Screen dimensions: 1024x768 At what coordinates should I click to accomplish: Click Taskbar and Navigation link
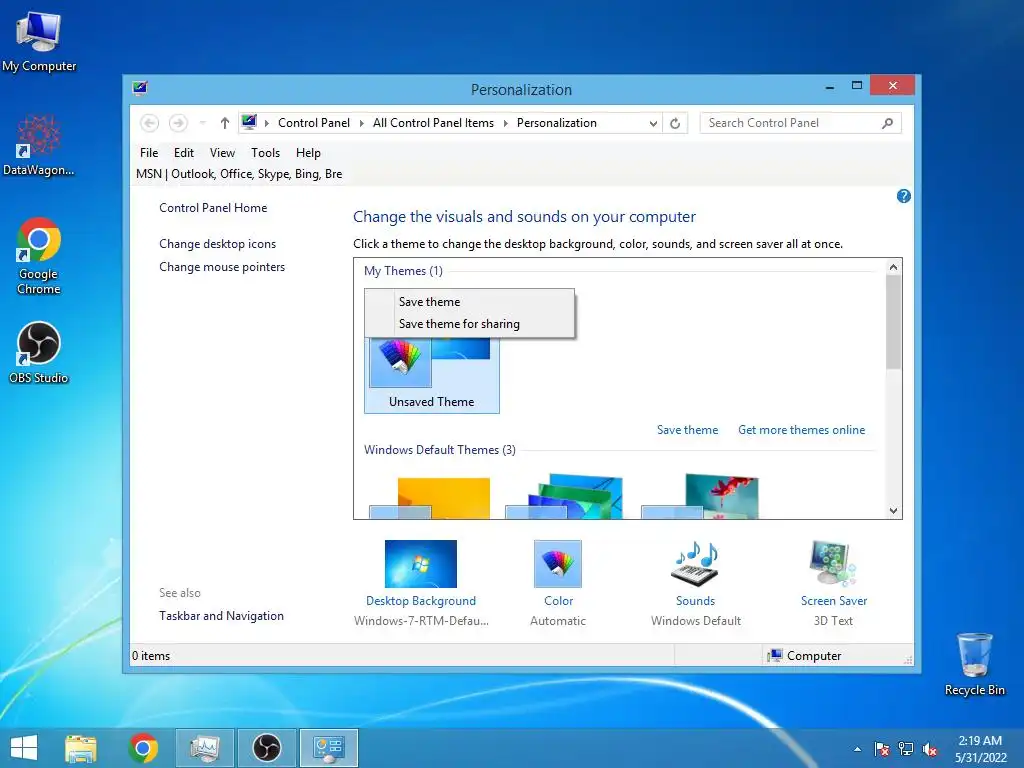(221, 616)
